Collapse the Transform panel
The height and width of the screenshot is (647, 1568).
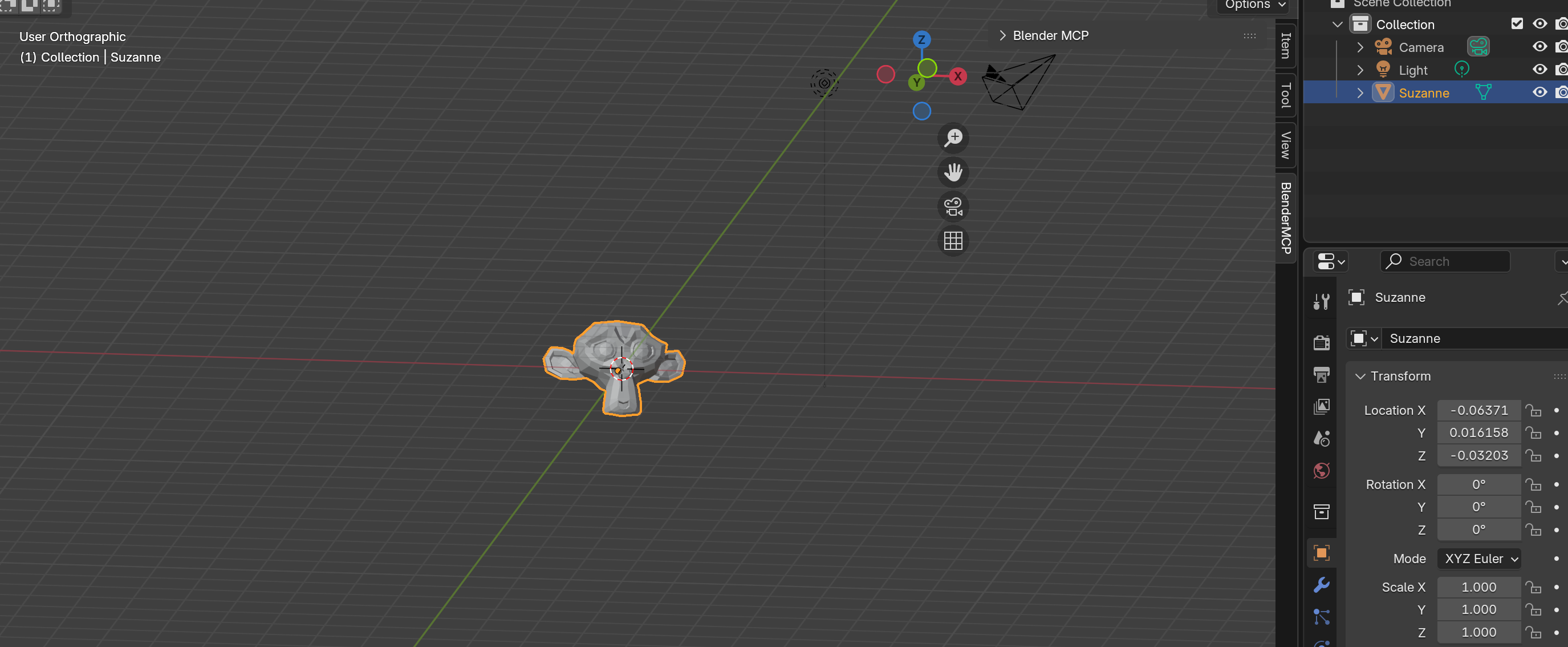[1361, 376]
